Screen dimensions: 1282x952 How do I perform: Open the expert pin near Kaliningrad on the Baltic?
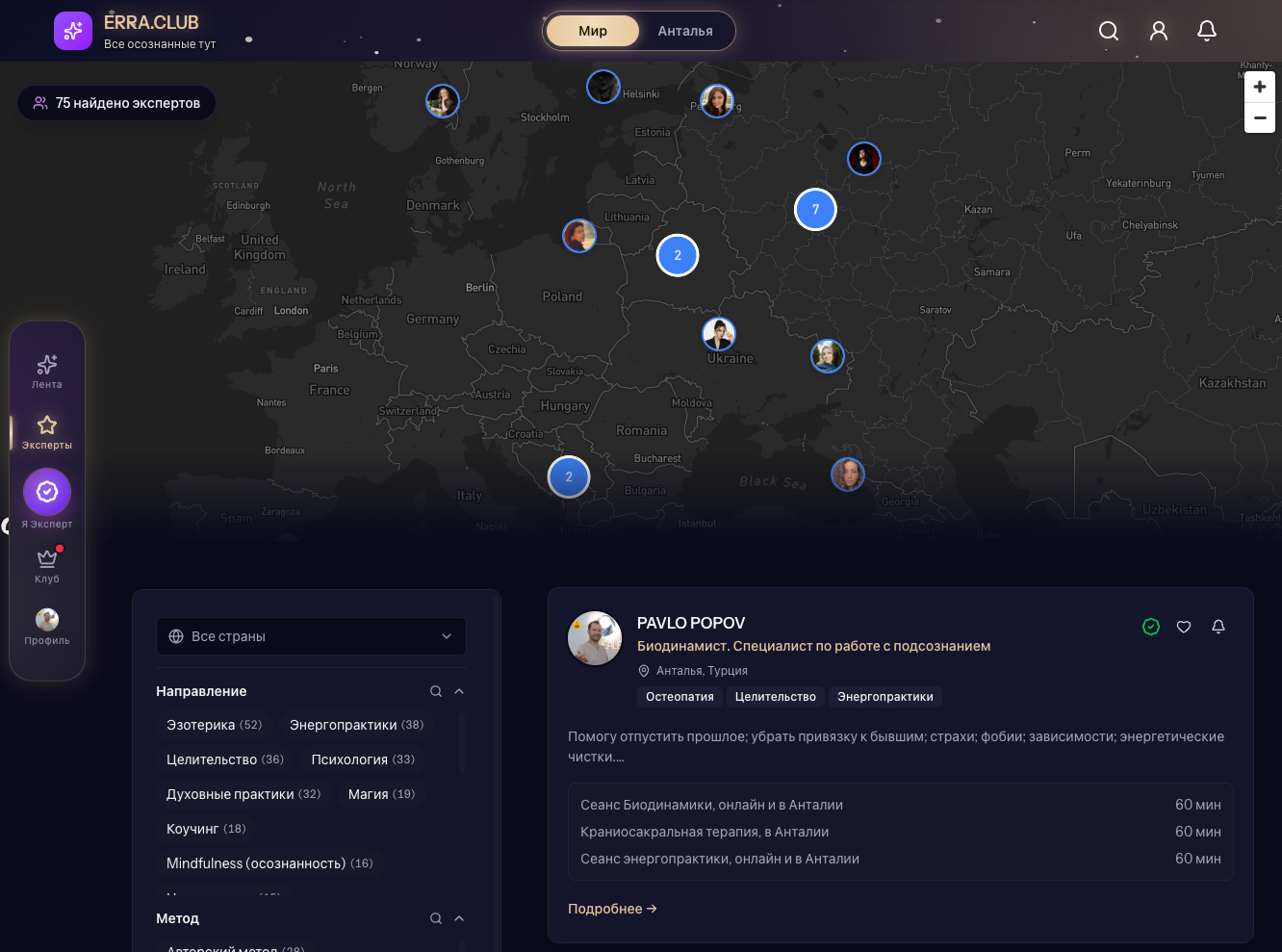click(x=579, y=236)
